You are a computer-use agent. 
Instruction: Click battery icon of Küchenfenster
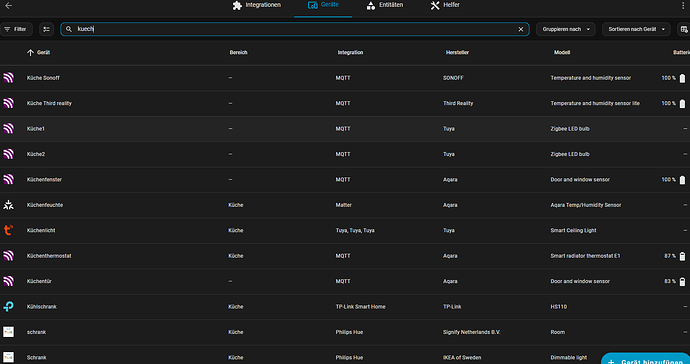[x=682, y=180]
